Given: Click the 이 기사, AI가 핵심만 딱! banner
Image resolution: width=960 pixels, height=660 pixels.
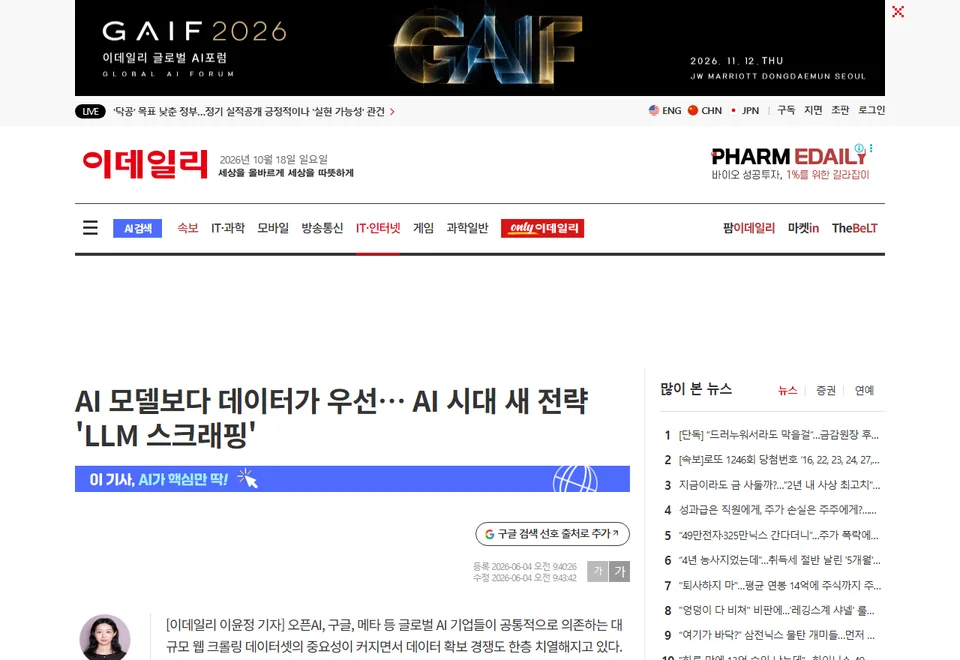Looking at the screenshot, I should [352, 479].
